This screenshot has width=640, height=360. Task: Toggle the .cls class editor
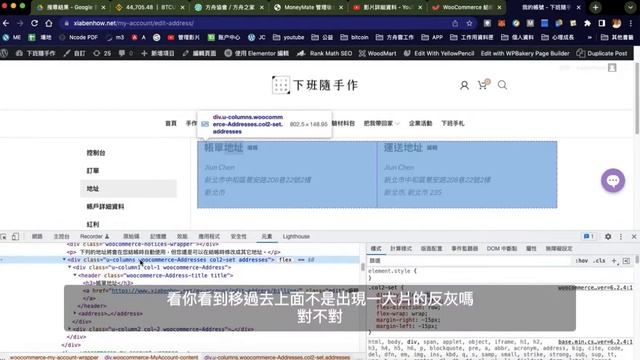[600, 260]
